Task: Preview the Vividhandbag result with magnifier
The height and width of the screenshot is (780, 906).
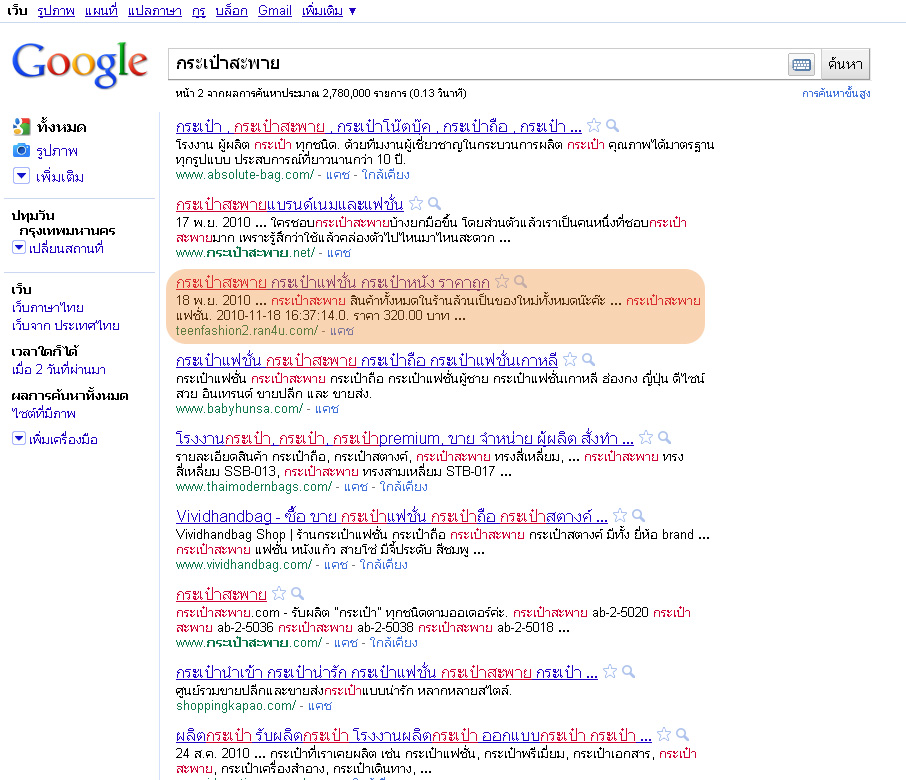Action: pyautogui.click(x=638, y=515)
